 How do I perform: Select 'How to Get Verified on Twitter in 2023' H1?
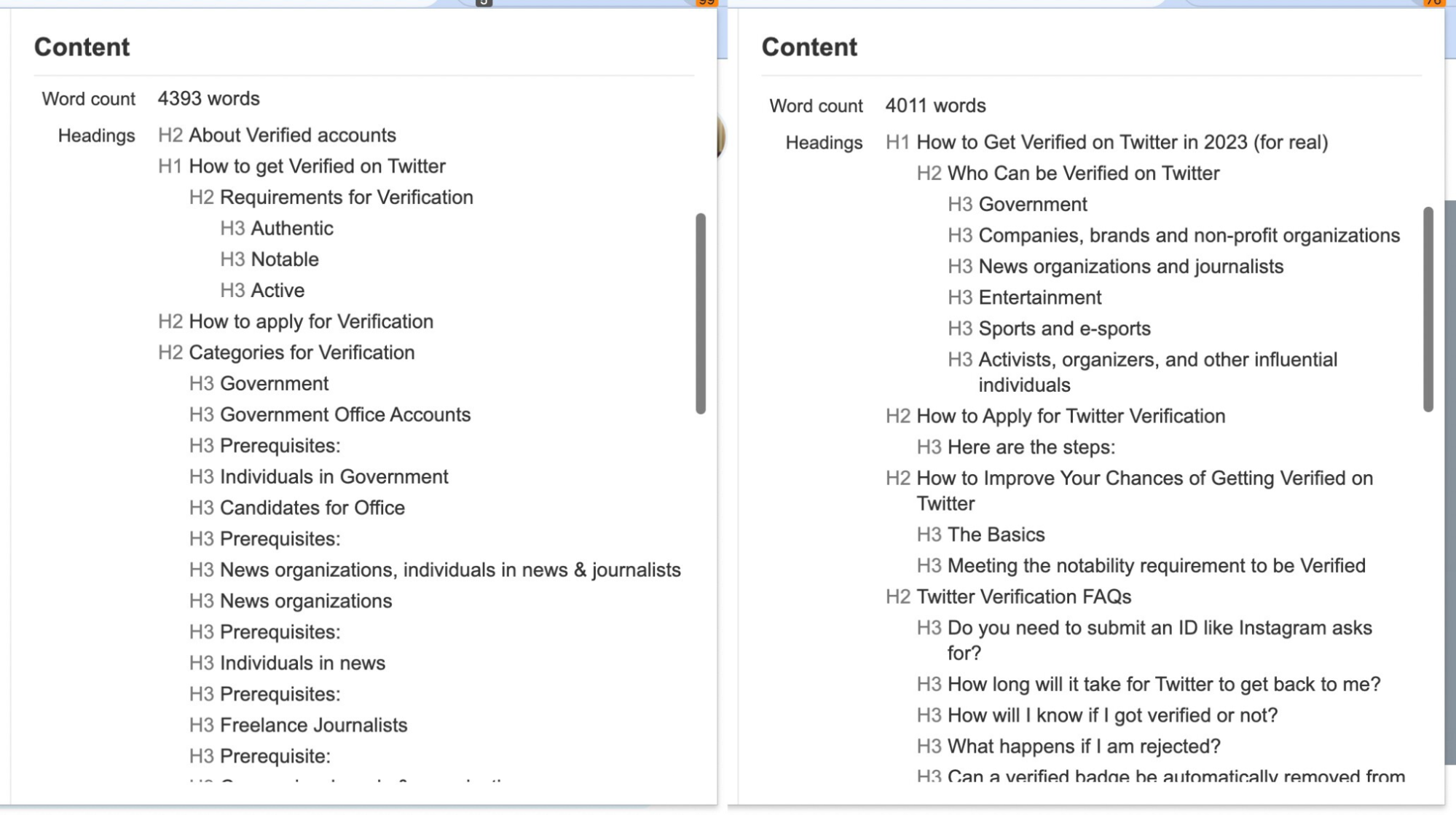pyautogui.click(x=1122, y=143)
